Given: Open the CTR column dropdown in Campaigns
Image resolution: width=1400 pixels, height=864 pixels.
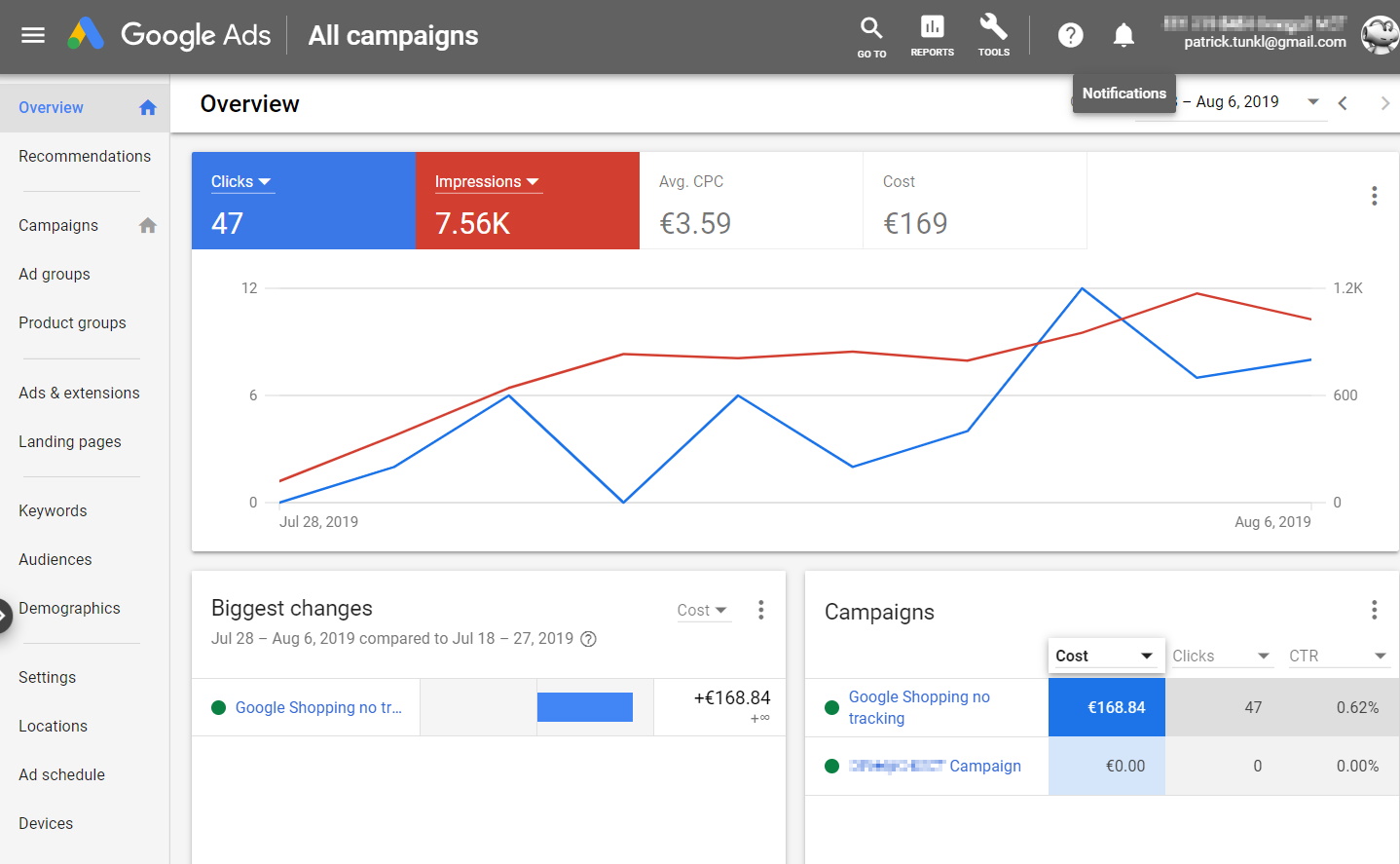Looking at the screenshot, I should pos(1339,656).
